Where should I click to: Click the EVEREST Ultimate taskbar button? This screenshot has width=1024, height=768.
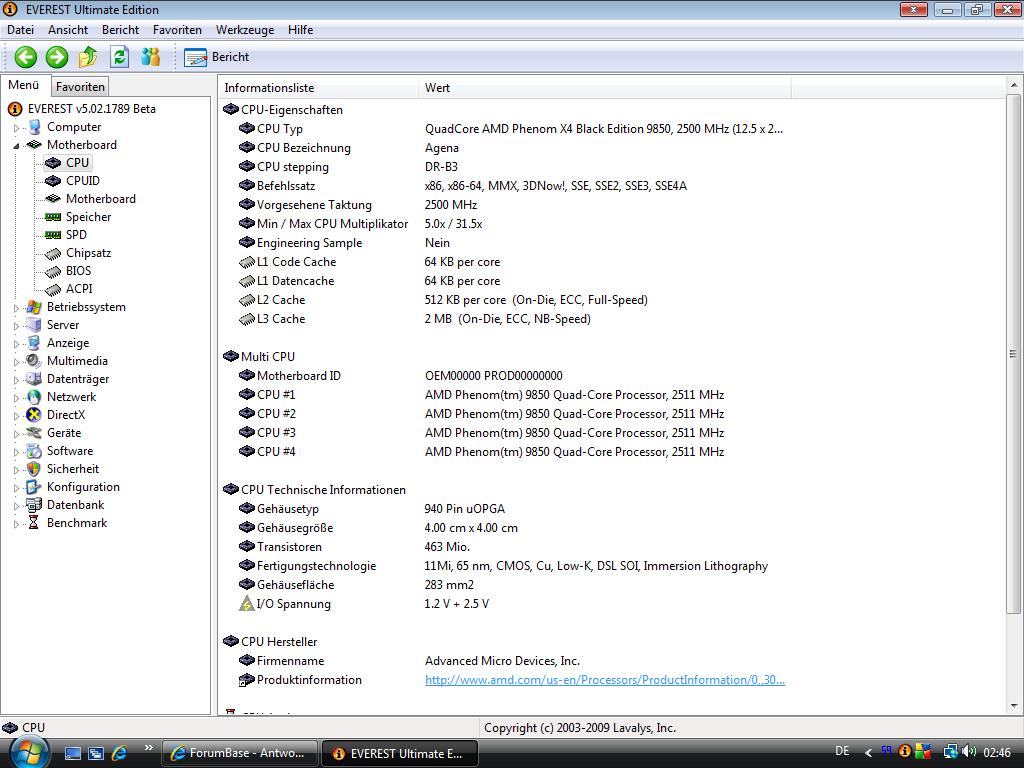coord(400,753)
